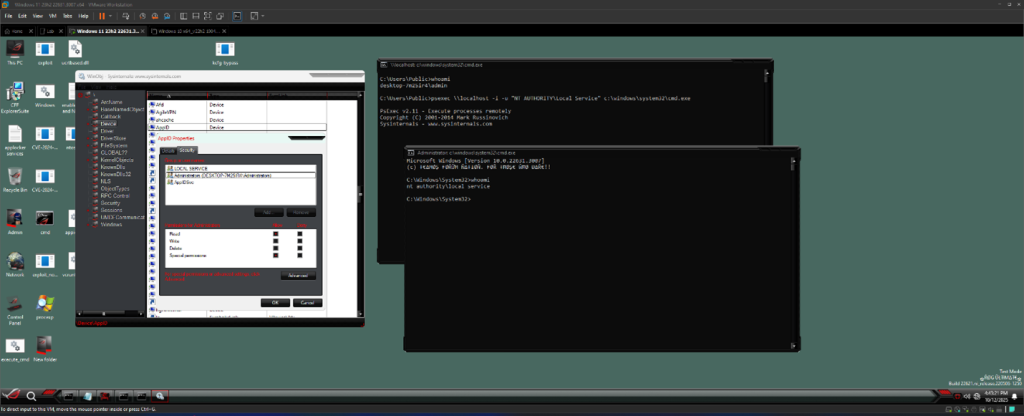Viewport: 1024px width, 416px height.
Task: Open the This PC desktop icon
Action: (15, 50)
